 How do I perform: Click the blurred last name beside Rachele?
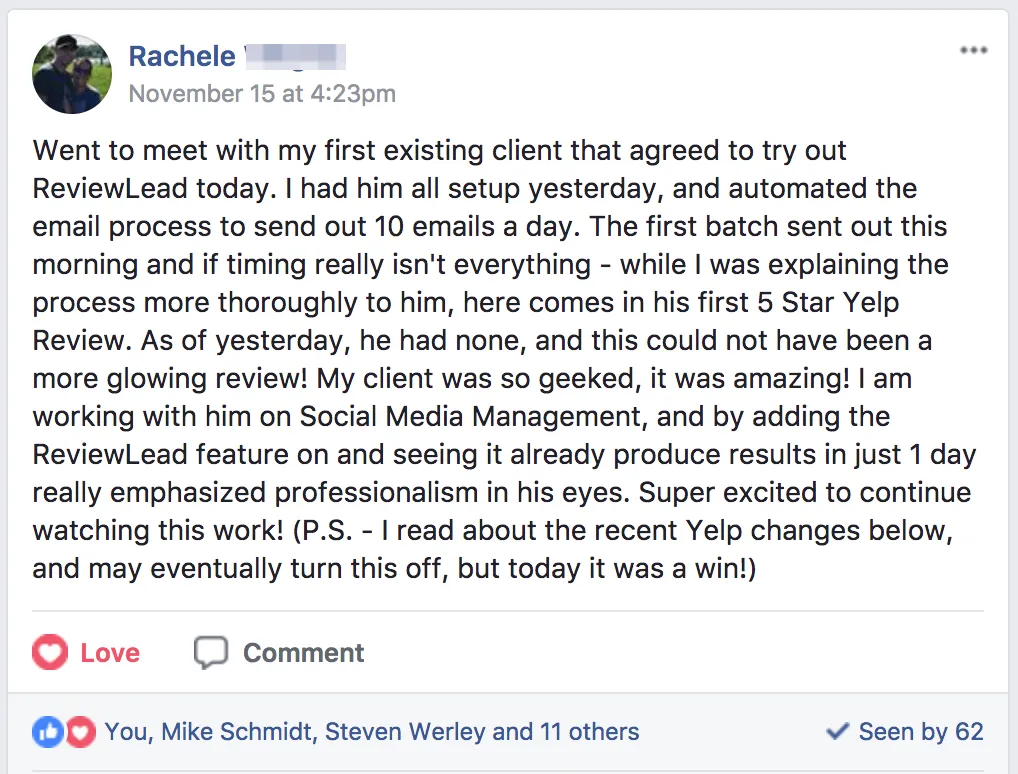(x=295, y=56)
